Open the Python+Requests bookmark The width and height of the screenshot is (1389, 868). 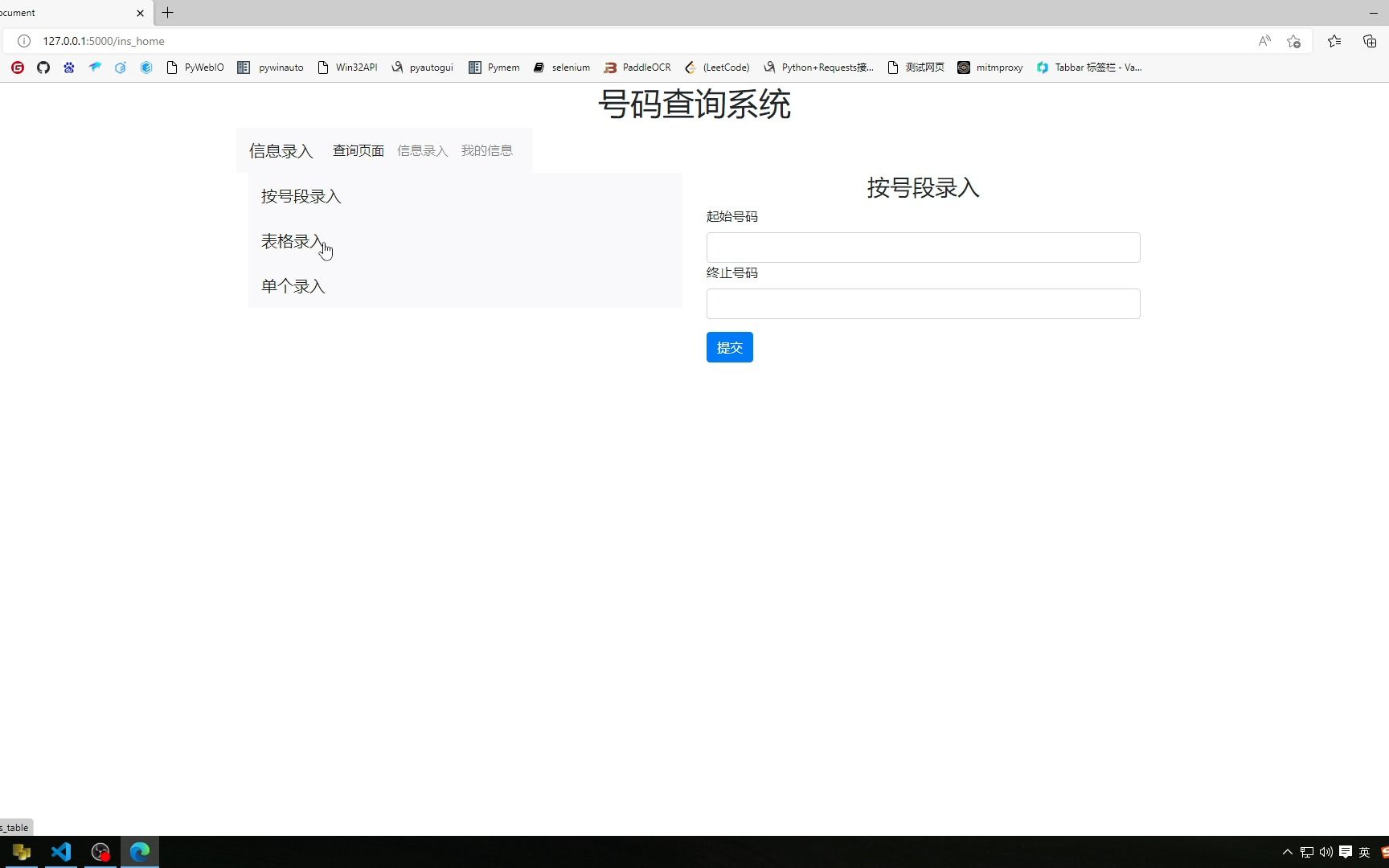point(818,68)
